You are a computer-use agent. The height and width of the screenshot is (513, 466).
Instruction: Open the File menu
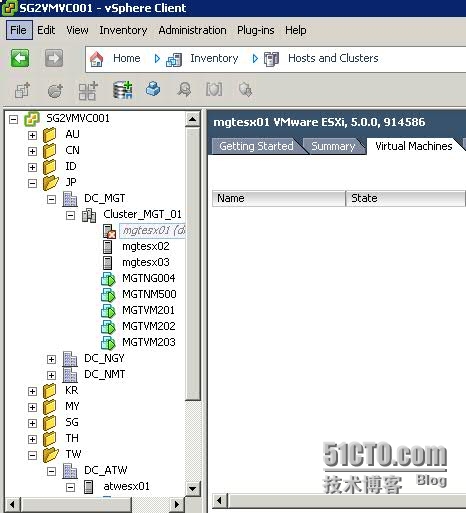(x=19, y=30)
